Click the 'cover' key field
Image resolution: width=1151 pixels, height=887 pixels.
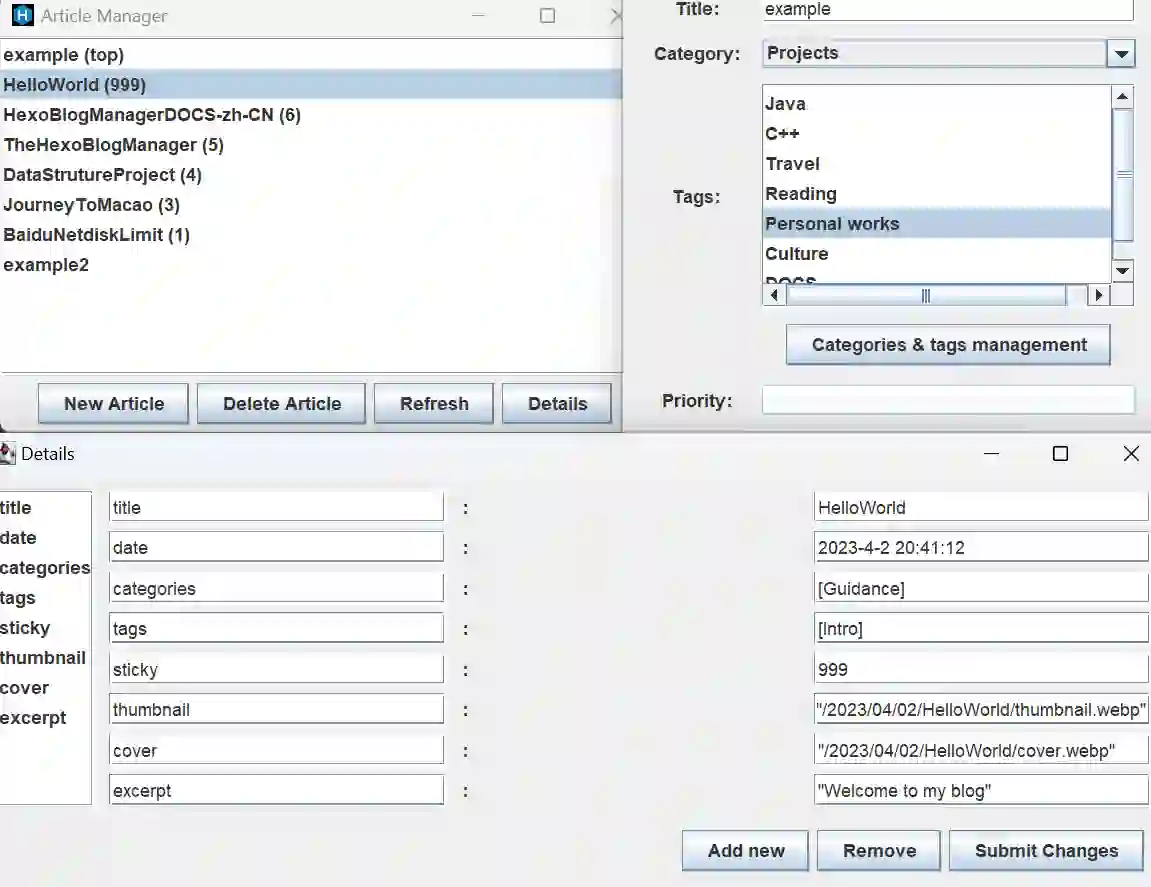[277, 750]
